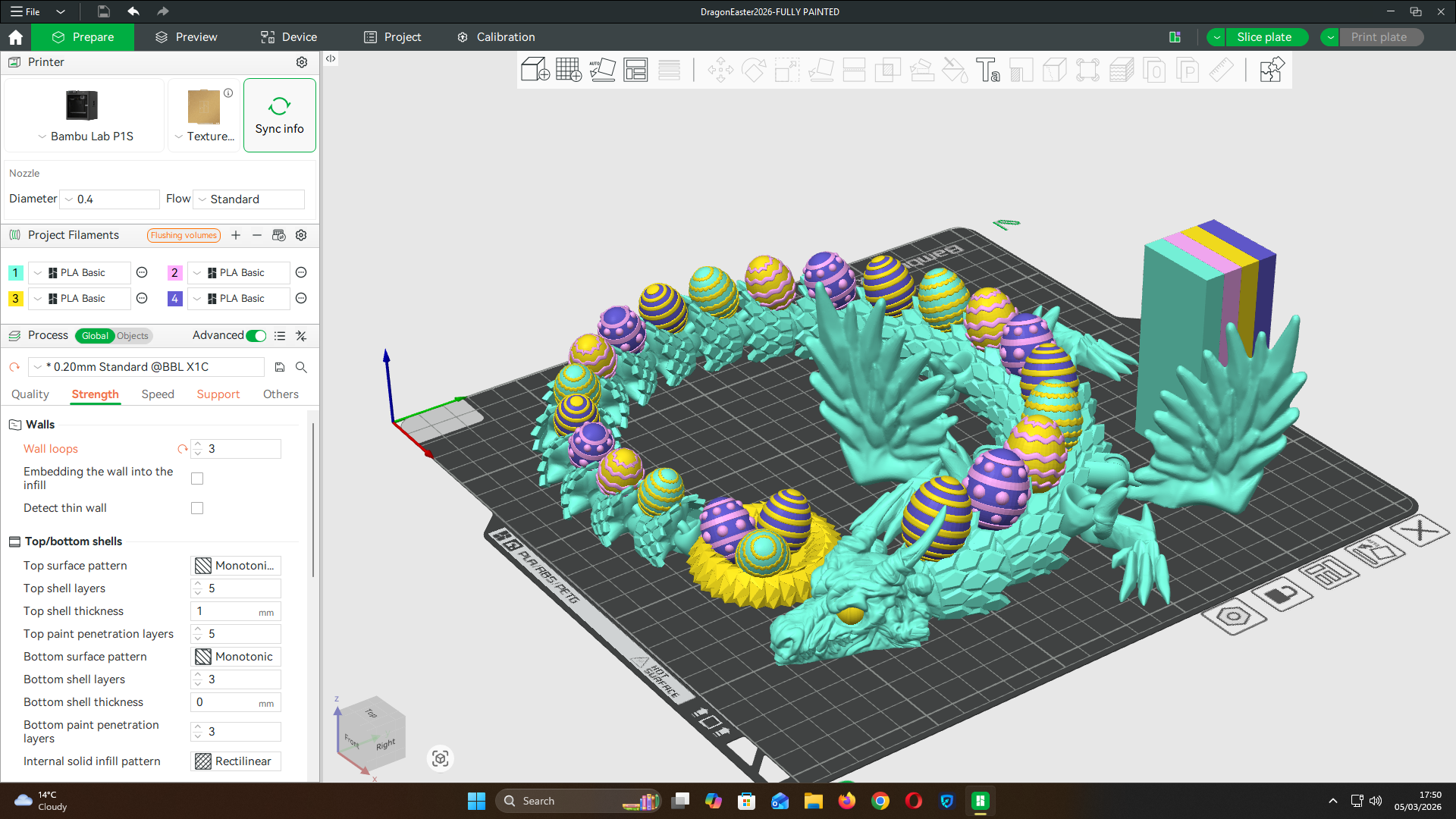This screenshot has width=1456, height=819.
Task: Open Flushing volumes
Action: pos(184,235)
